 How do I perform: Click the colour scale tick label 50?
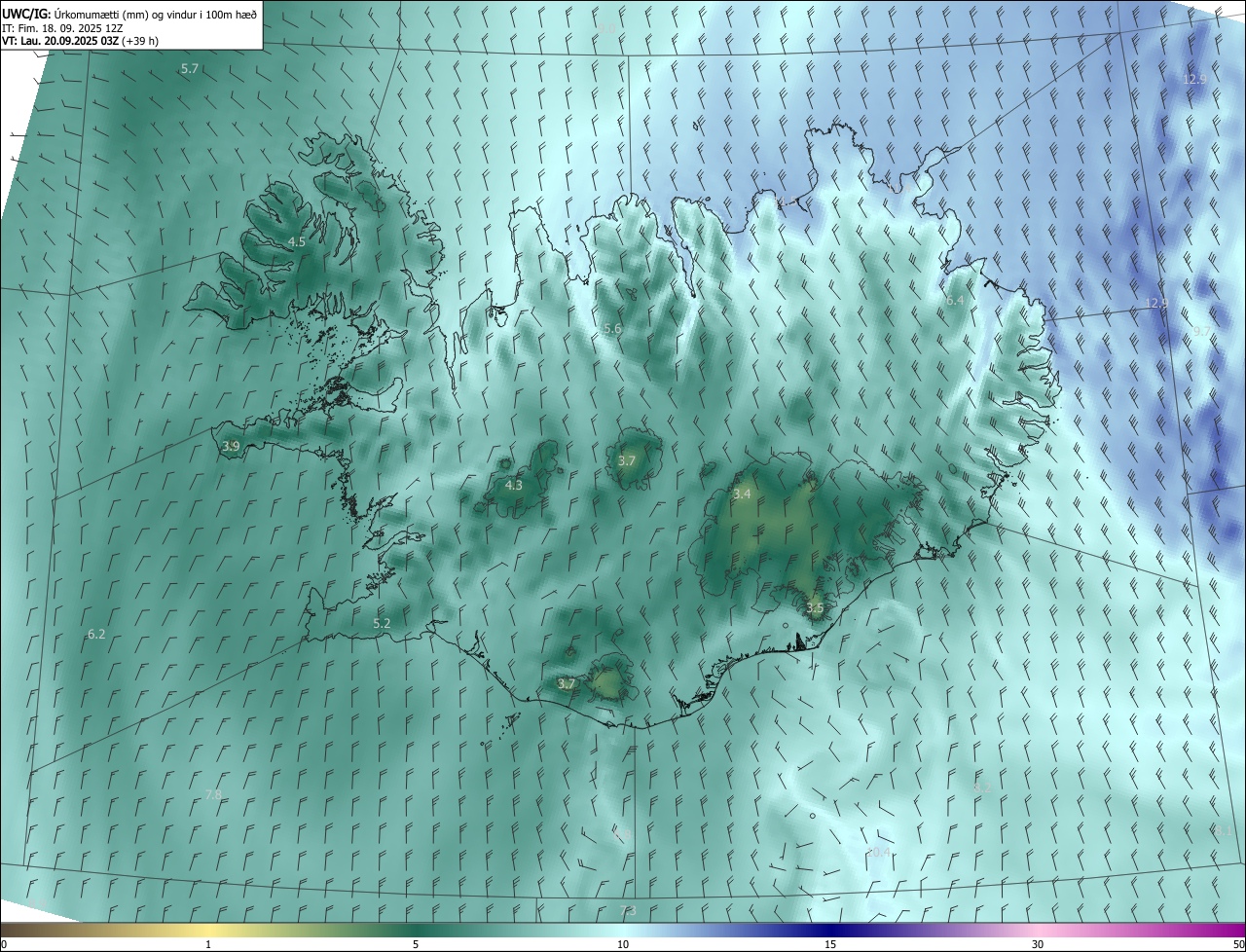tap(1238, 944)
